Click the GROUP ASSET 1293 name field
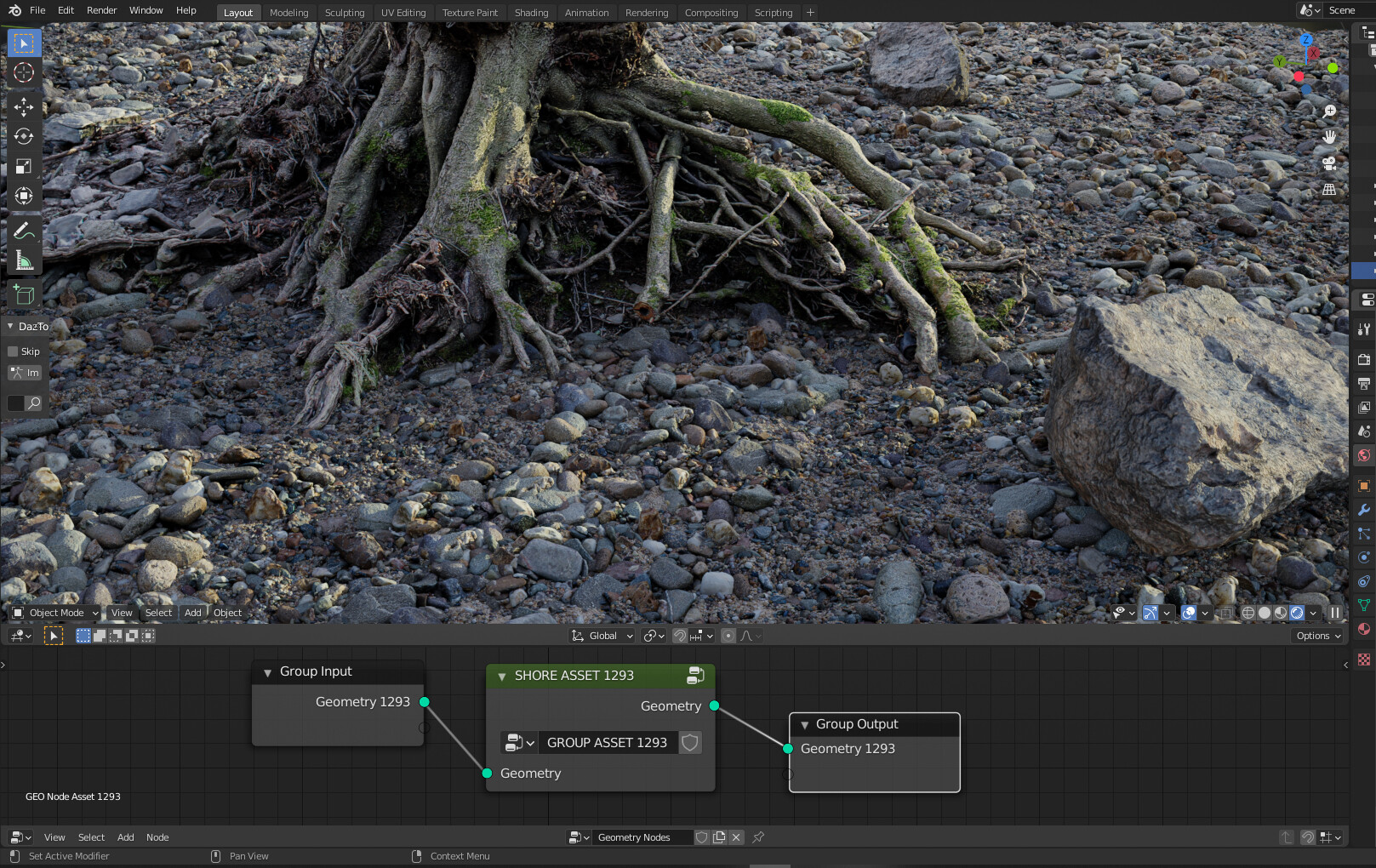The height and width of the screenshot is (868, 1376). pyautogui.click(x=607, y=742)
